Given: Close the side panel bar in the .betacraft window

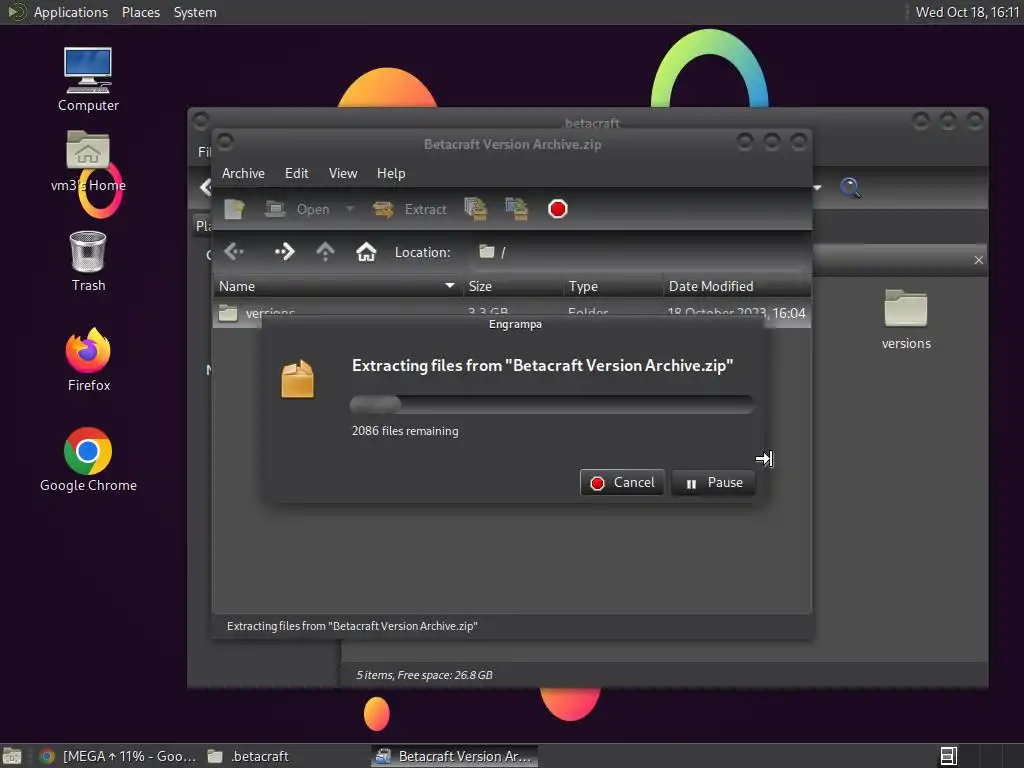Looking at the screenshot, I should (x=978, y=260).
